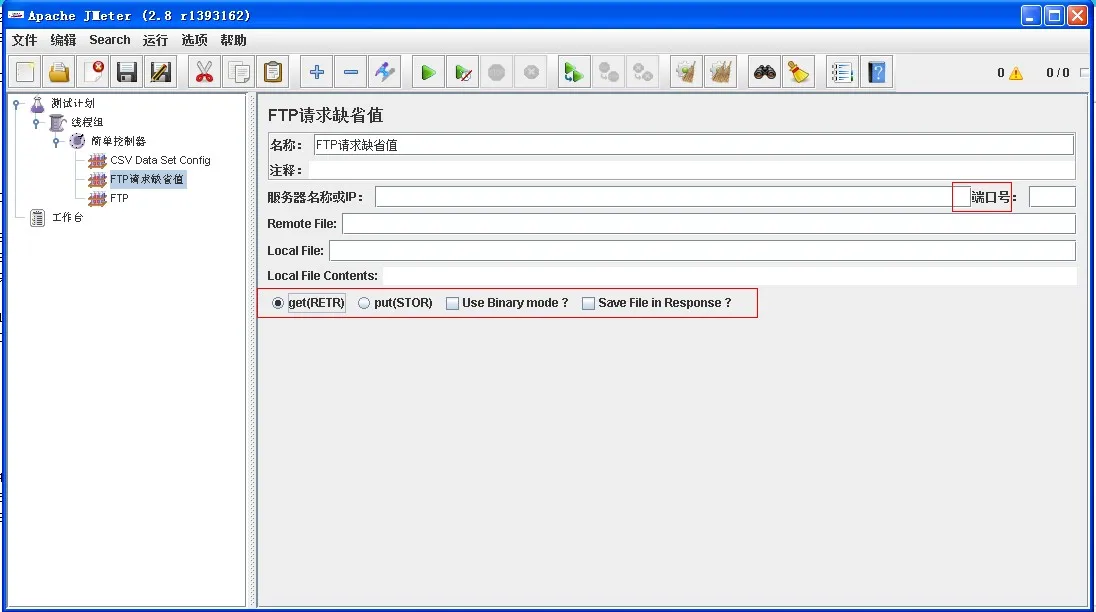Select the 工作台 tree node
This screenshot has height=612, width=1096.
click(x=67, y=218)
